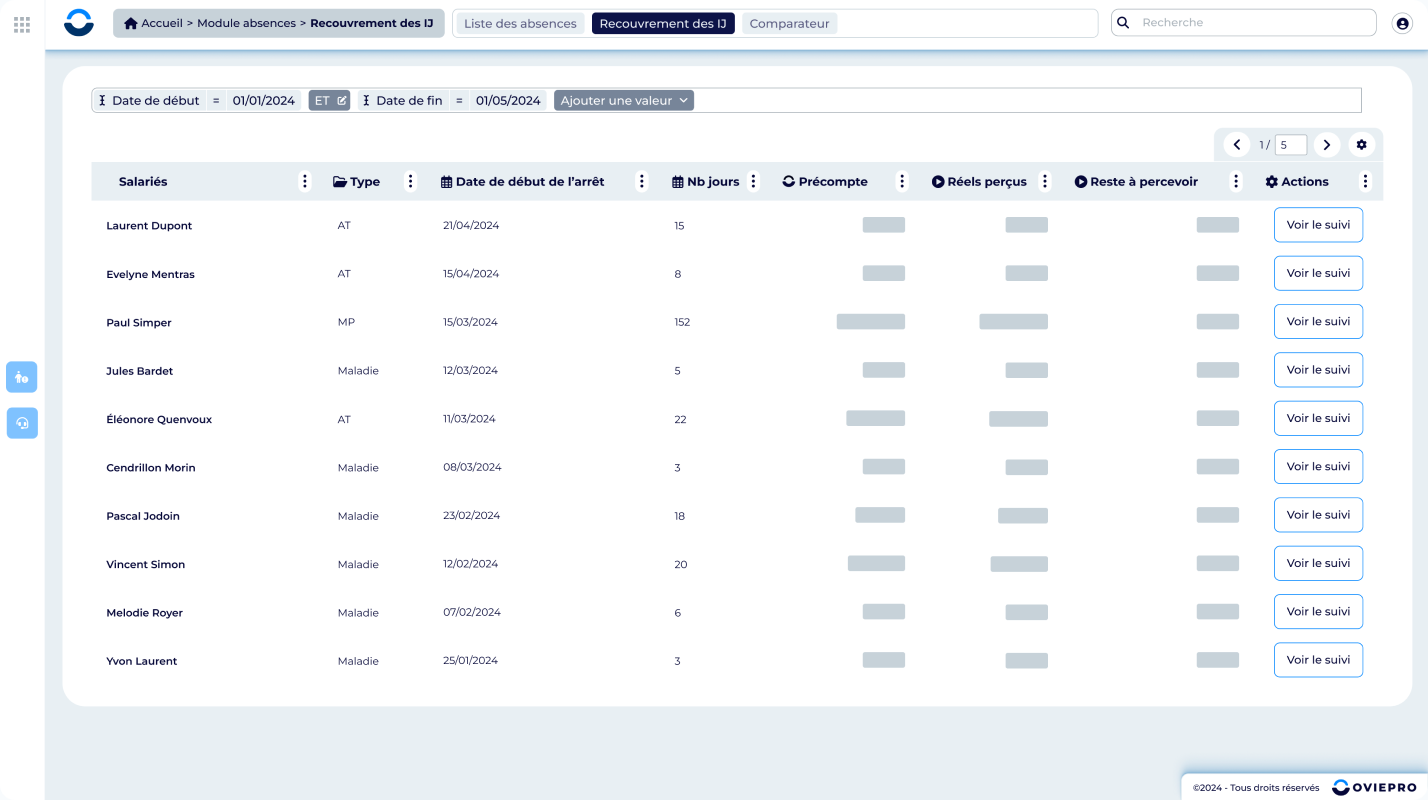Click the headset support sidebar icon

22,423
